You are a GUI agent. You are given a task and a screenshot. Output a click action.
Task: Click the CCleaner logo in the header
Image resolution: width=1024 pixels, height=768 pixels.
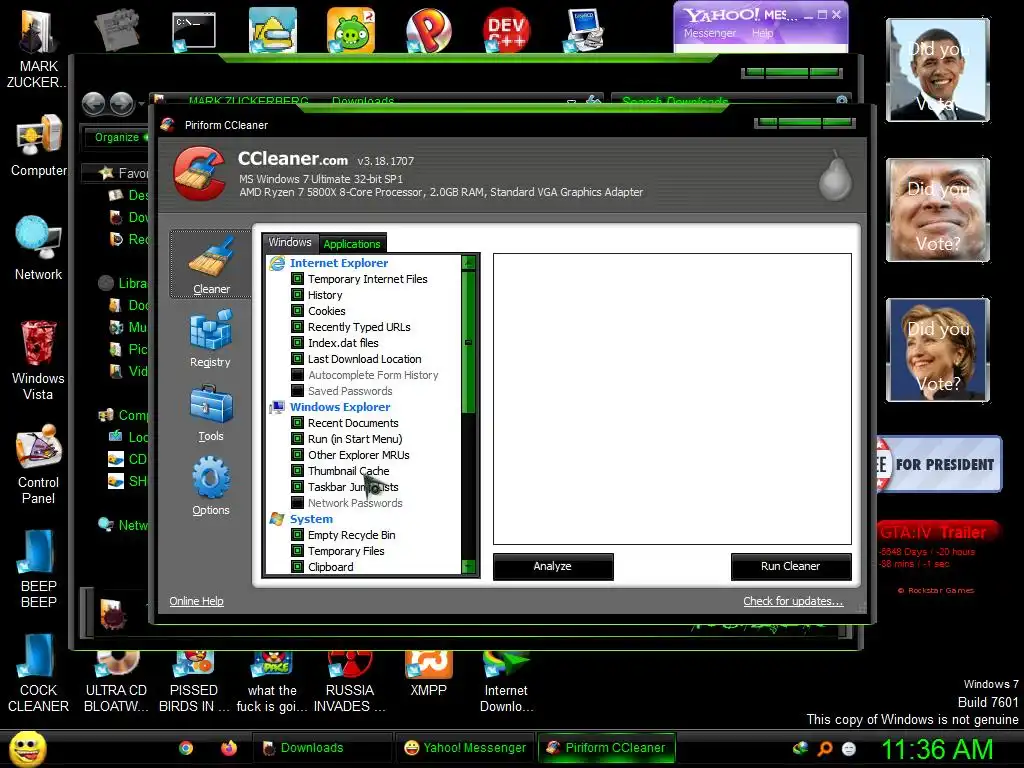[x=200, y=174]
